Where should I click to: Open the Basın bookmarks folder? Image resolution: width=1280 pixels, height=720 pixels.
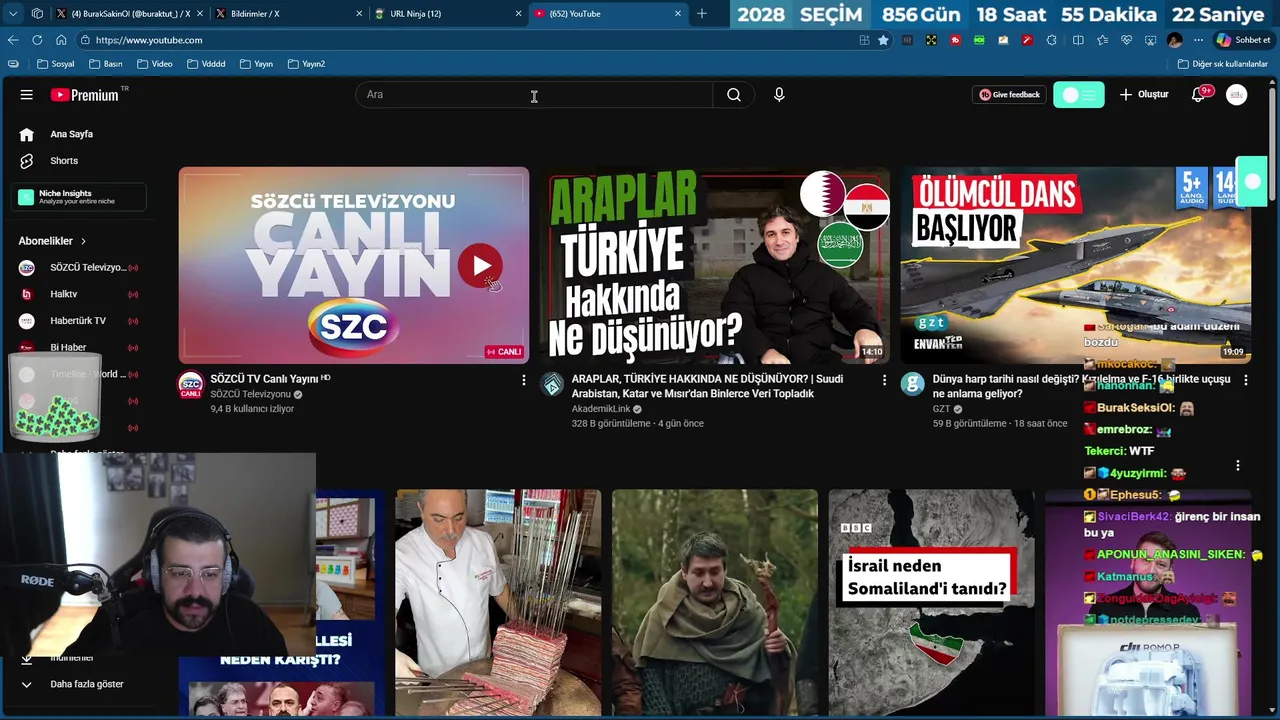pyautogui.click(x=105, y=64)
